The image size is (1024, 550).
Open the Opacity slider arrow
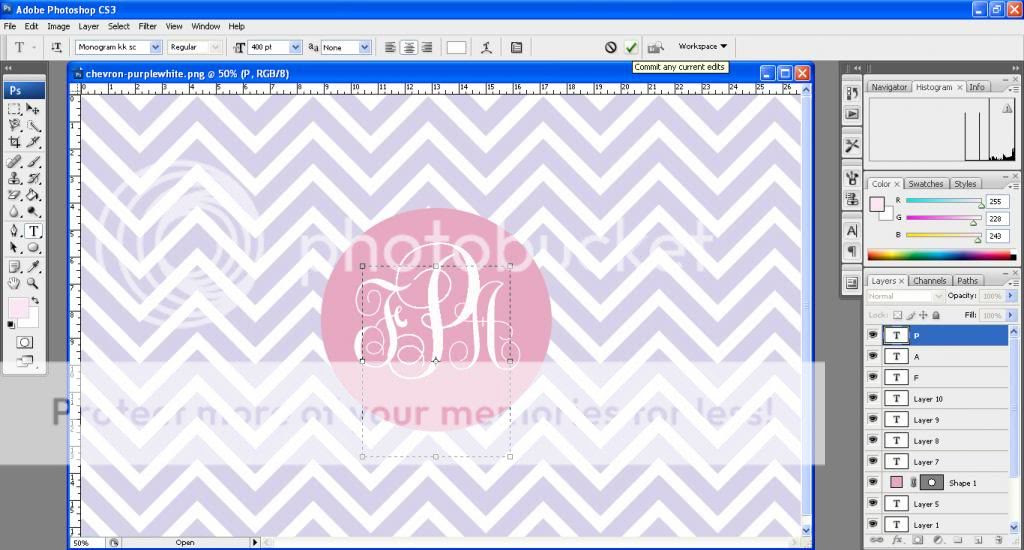1011,296
